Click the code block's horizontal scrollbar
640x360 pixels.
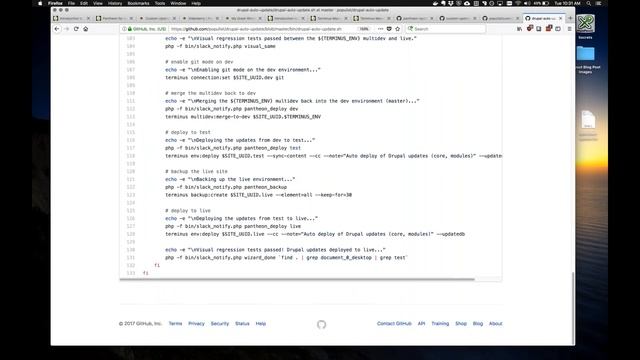point(297,280)
